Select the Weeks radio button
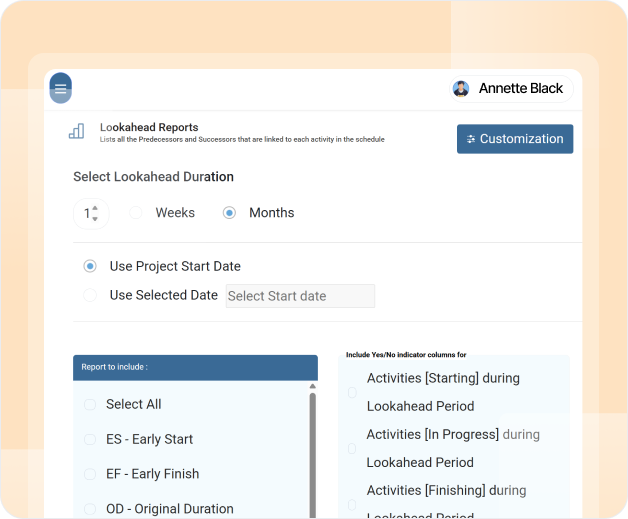This screenshot has height=519, width=628. 136,213
